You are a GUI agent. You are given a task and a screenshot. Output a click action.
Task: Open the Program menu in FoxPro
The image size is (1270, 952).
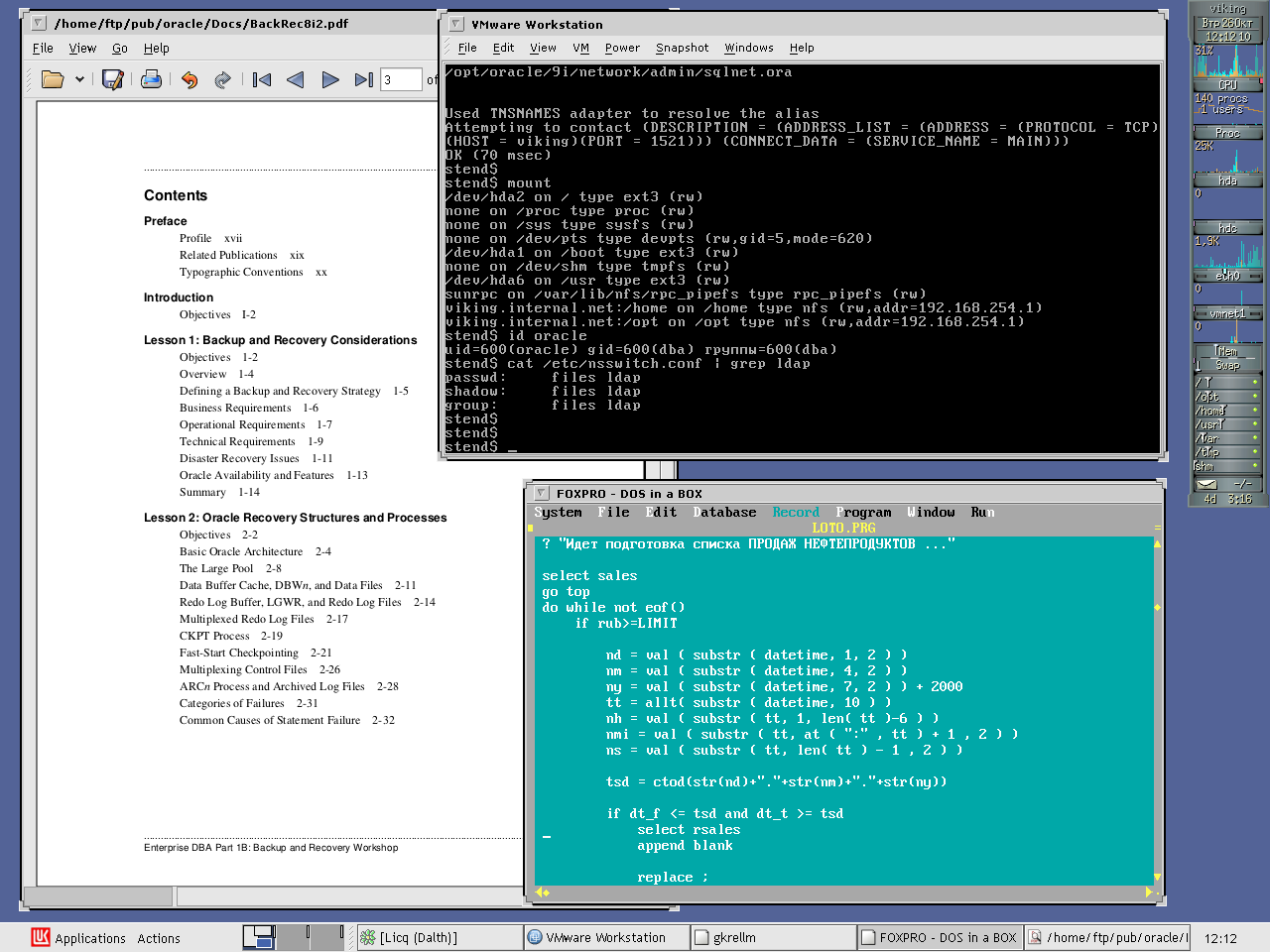863,513
